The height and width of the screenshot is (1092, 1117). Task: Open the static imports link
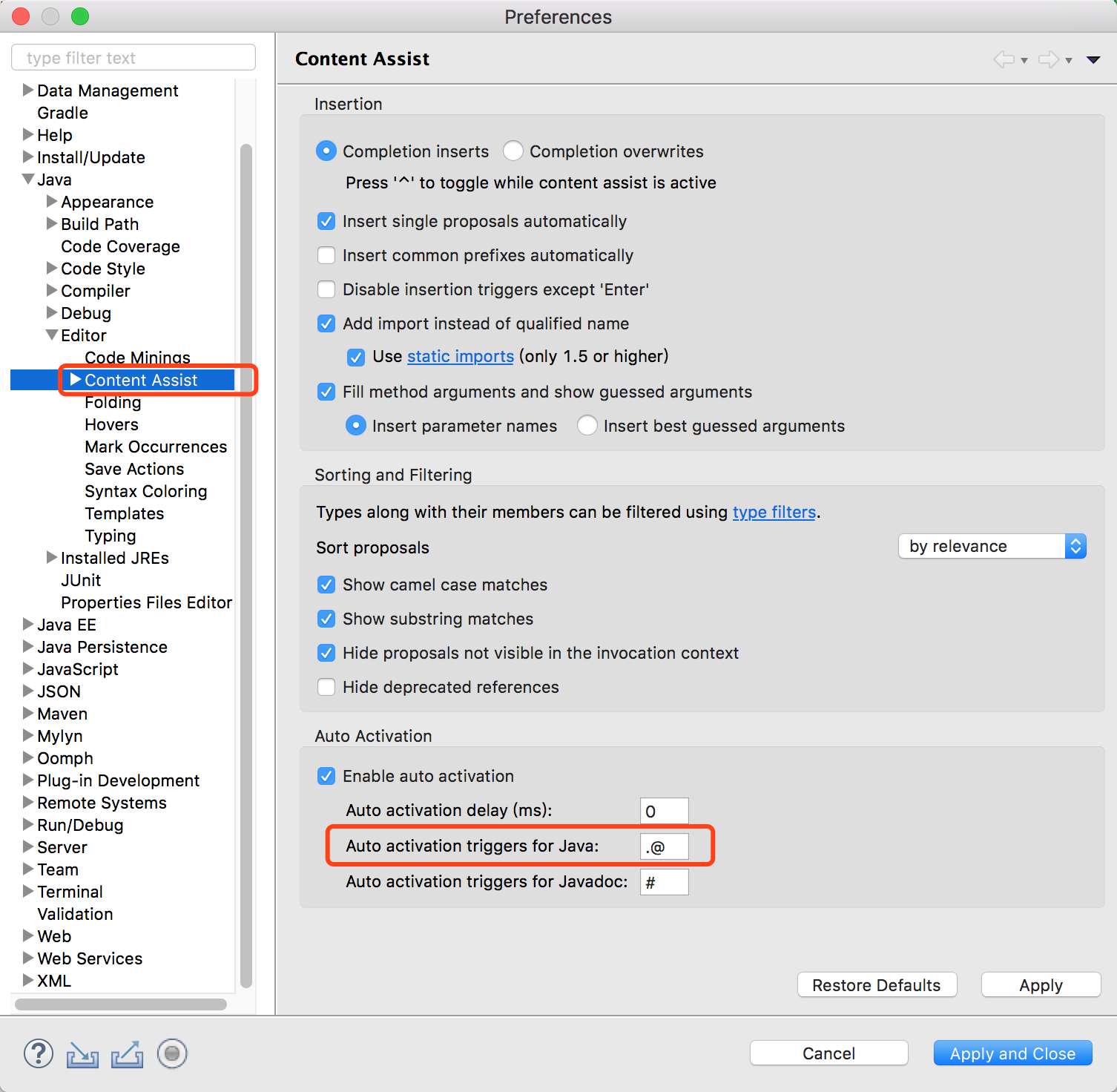[x=461, y=357]
